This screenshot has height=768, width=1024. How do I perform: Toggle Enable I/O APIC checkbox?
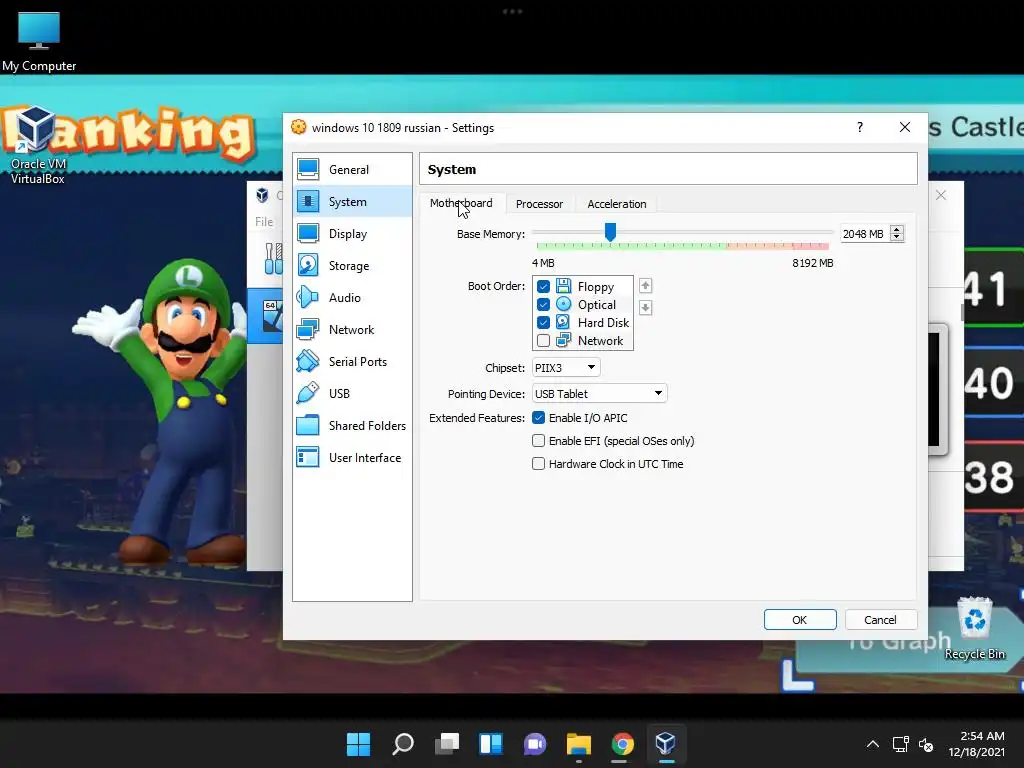point(539,418)
